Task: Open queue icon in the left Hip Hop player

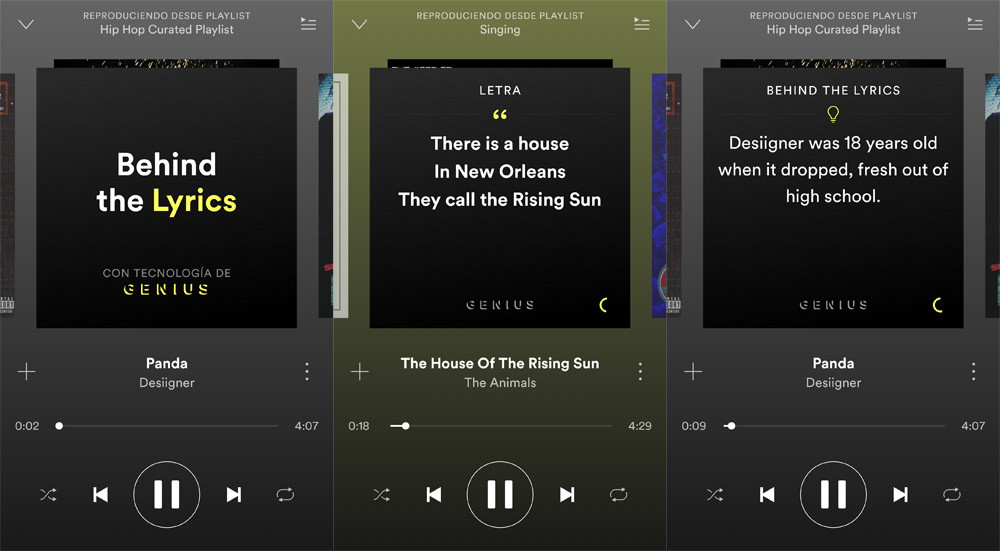Action: point(309,24)
